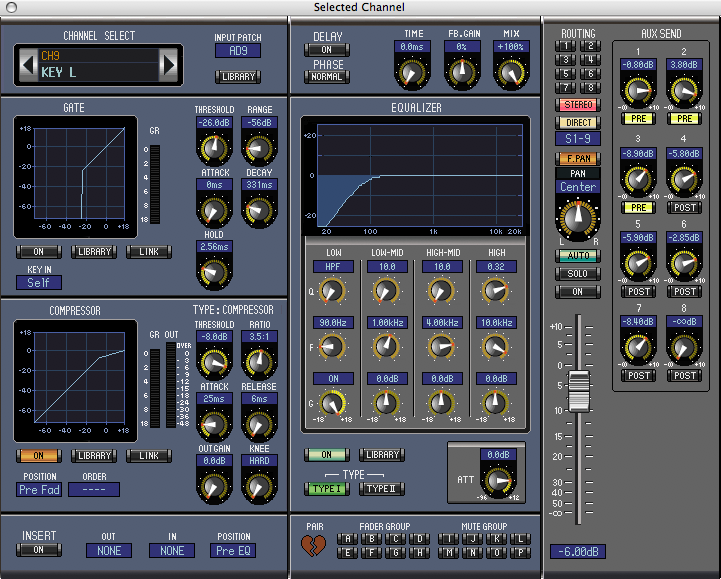
Task: Click the gate LINK button
Action: [149, 252]
